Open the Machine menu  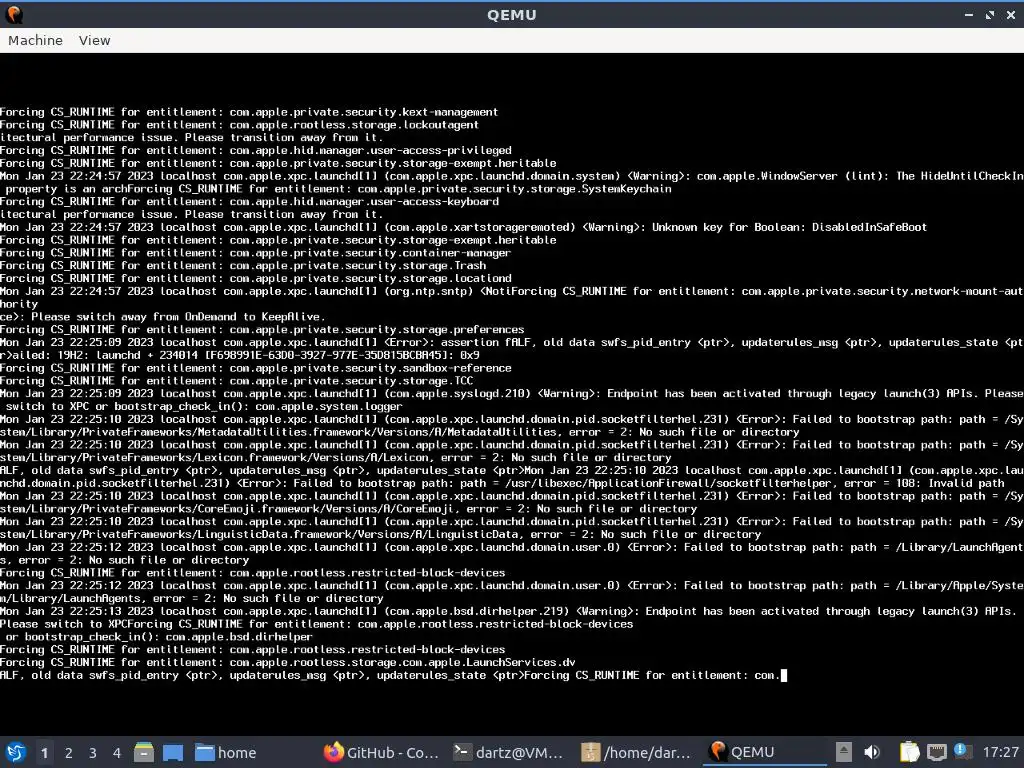click(35, 40)
